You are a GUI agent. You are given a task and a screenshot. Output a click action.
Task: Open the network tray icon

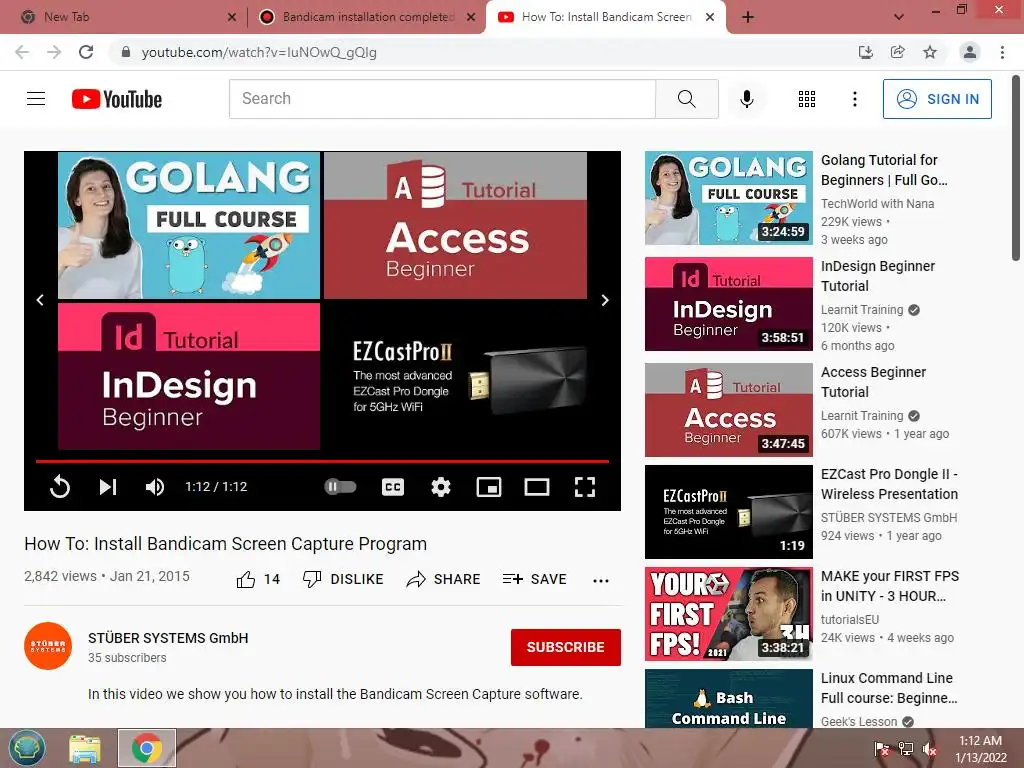pyautogui.click(x=906, y=749)
